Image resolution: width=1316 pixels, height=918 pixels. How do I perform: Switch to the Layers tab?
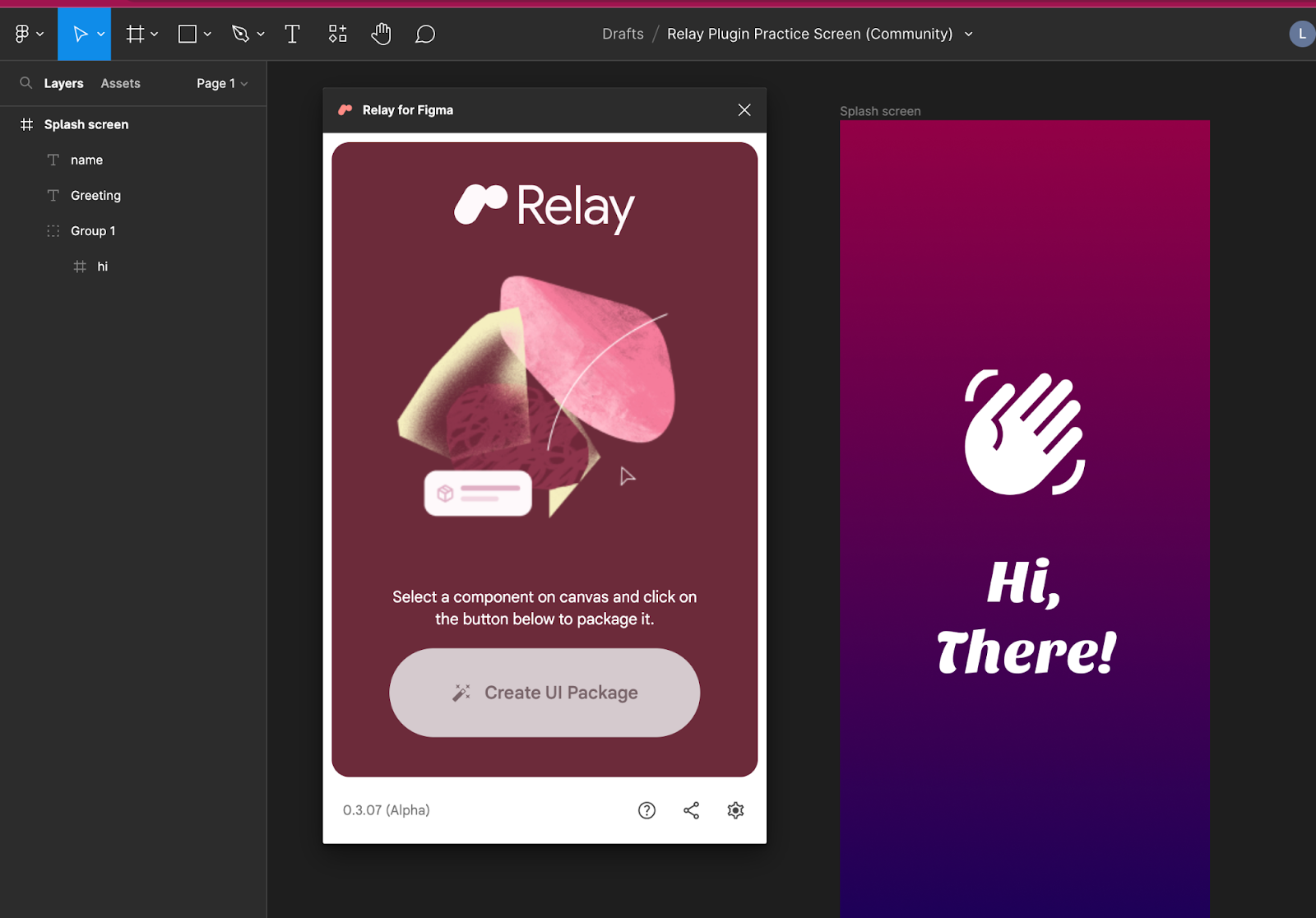pos(63,83)
